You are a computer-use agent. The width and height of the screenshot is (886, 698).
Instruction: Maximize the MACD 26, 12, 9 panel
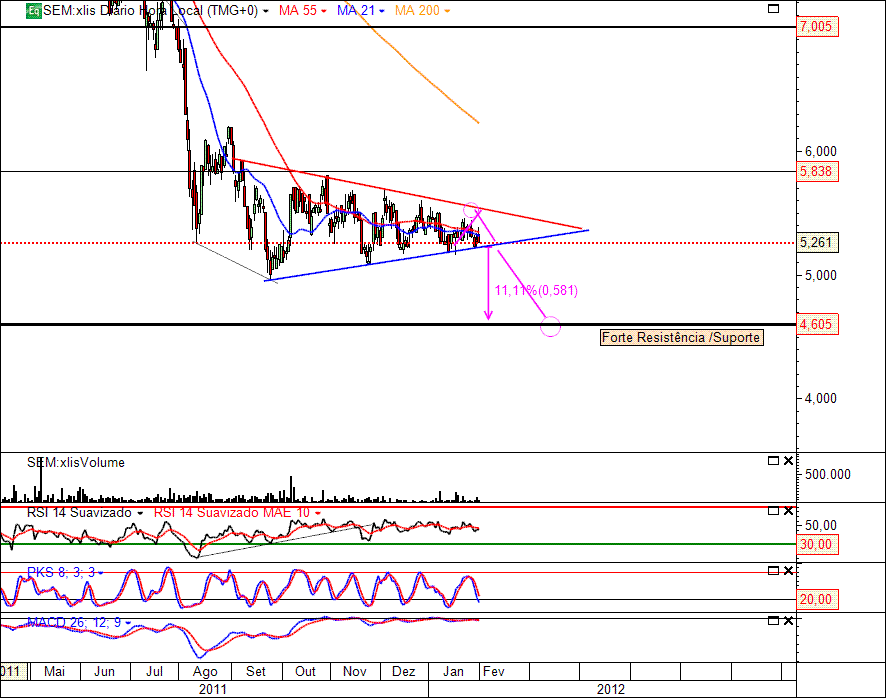[x=772, y=621]
